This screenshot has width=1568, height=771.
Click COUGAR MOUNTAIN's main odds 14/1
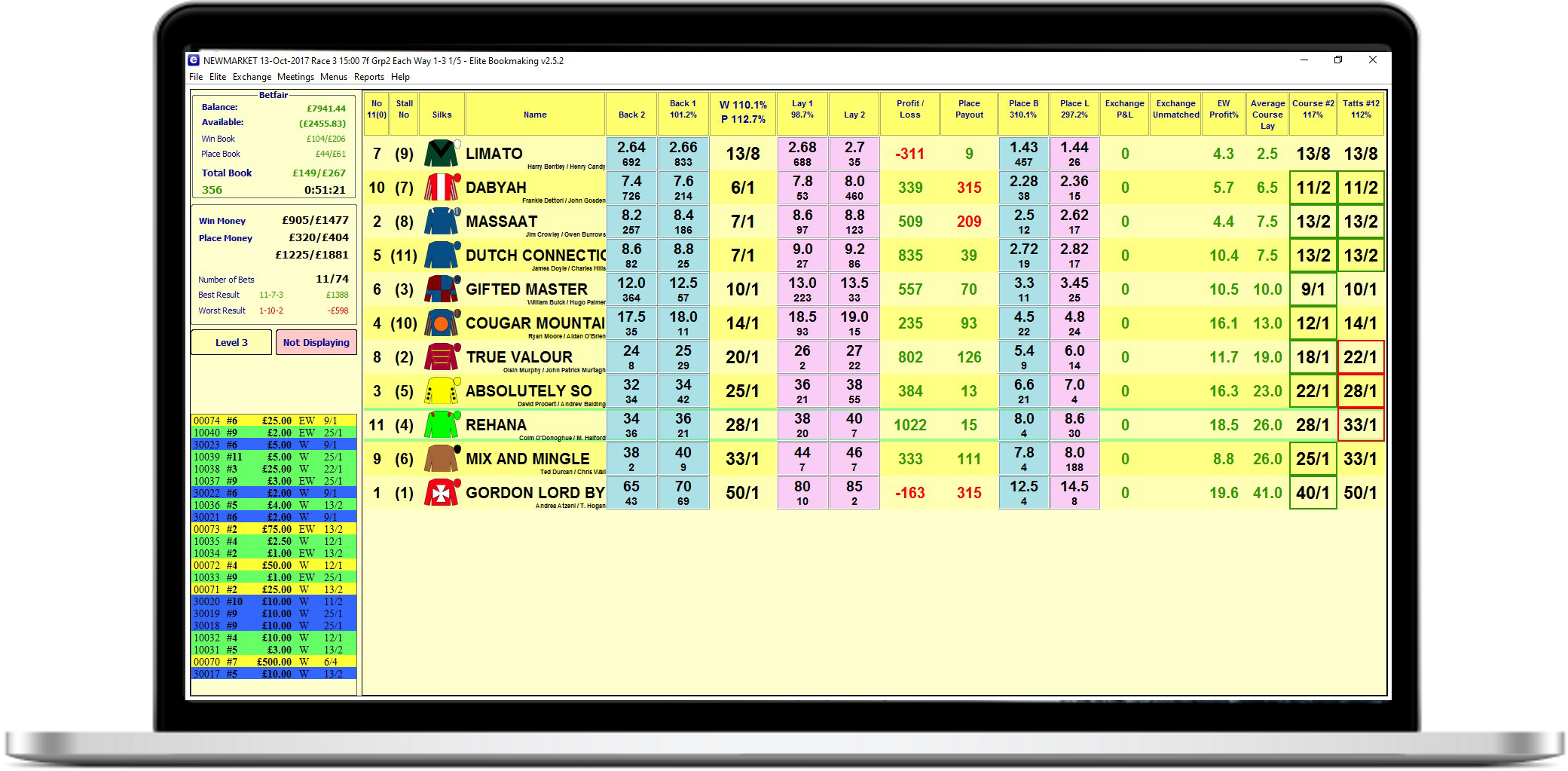742,323
